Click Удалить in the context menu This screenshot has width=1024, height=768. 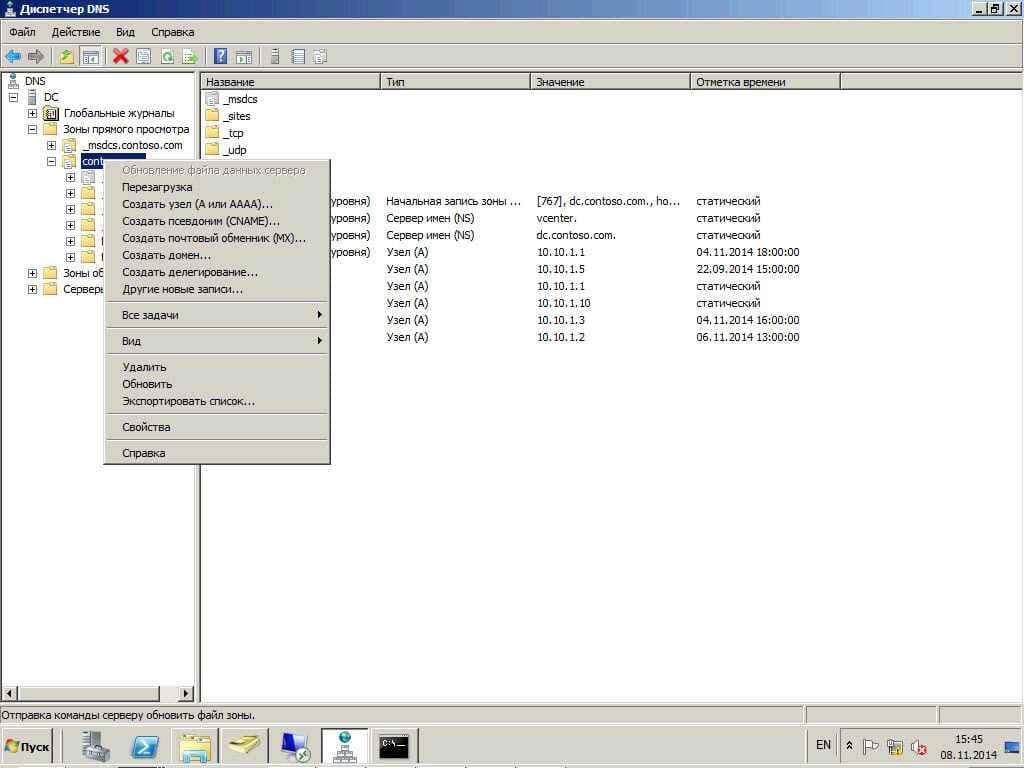click(x=217, y=367)
